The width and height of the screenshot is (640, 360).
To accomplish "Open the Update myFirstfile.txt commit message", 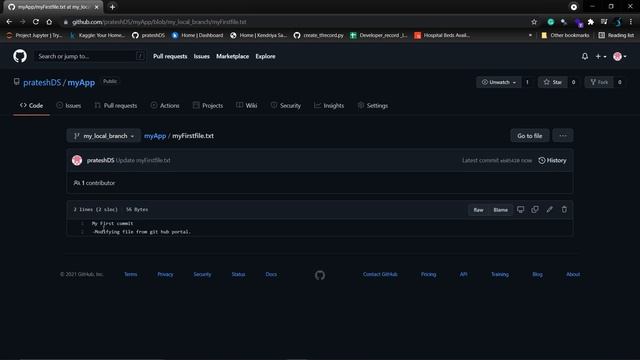I will pos(143,160).
